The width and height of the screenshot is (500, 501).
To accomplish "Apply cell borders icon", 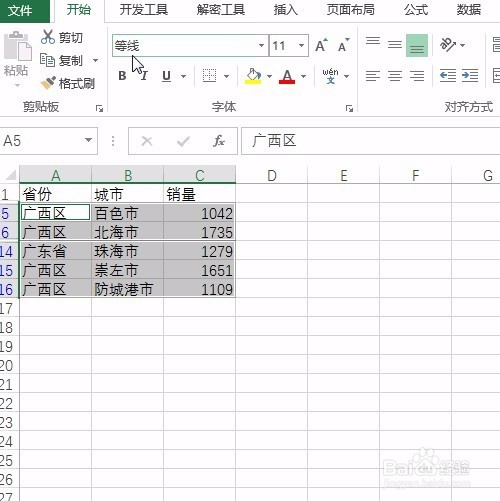I will (209, 76).
